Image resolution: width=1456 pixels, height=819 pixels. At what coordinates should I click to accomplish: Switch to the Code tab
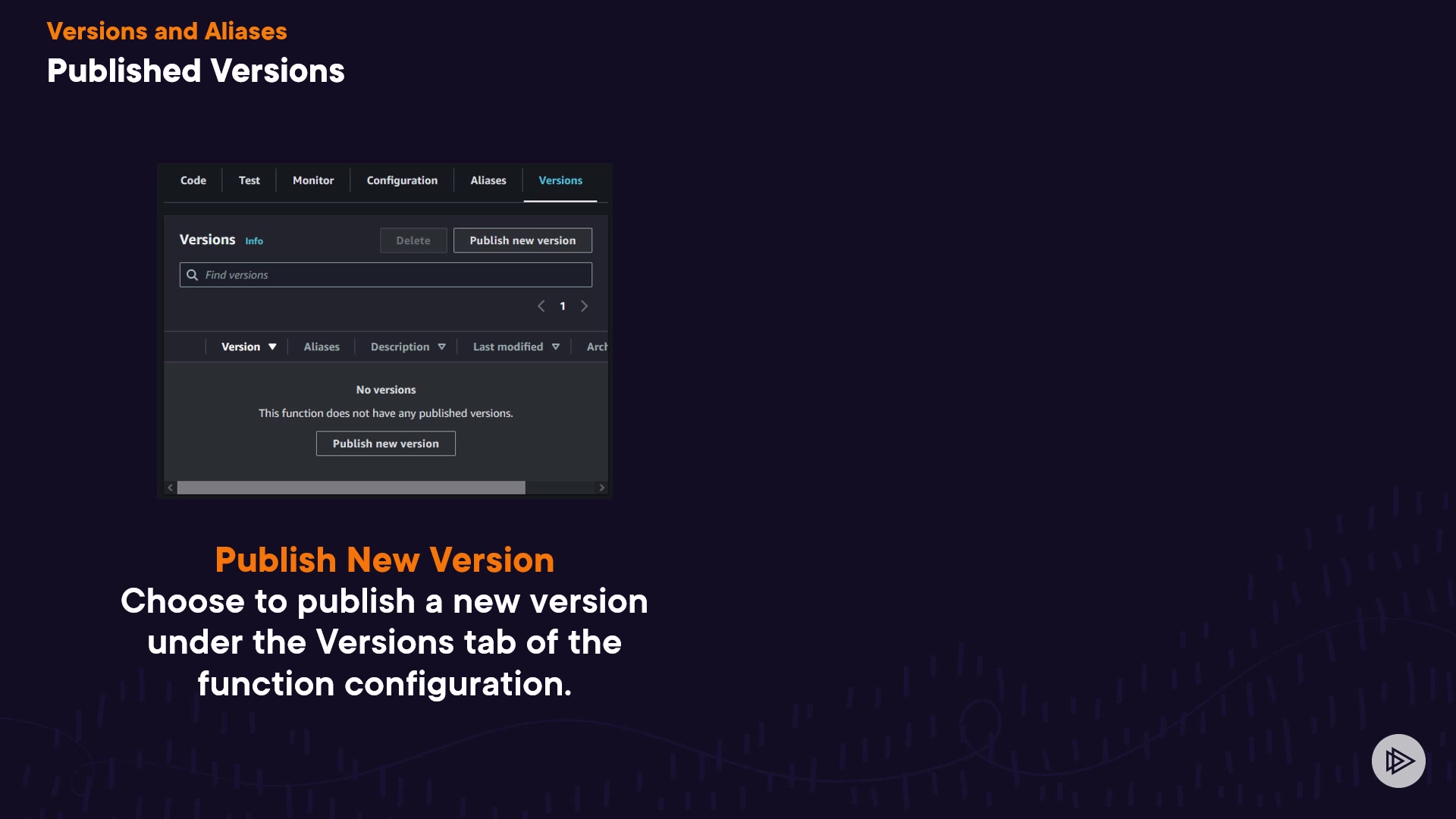tap(193, 180)
